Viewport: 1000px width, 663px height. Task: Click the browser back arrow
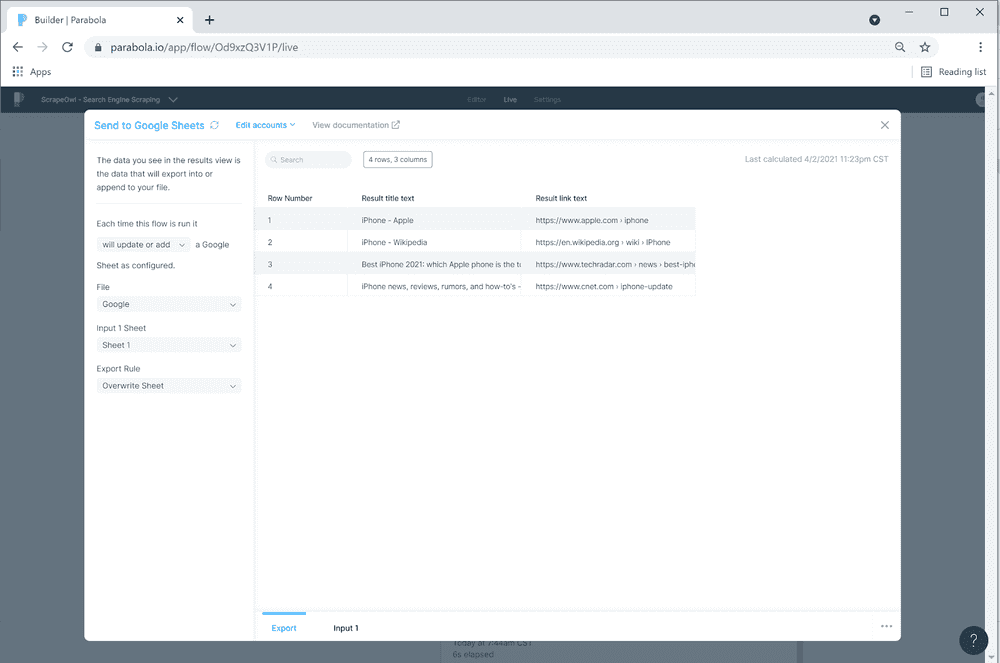pos(18,47)
